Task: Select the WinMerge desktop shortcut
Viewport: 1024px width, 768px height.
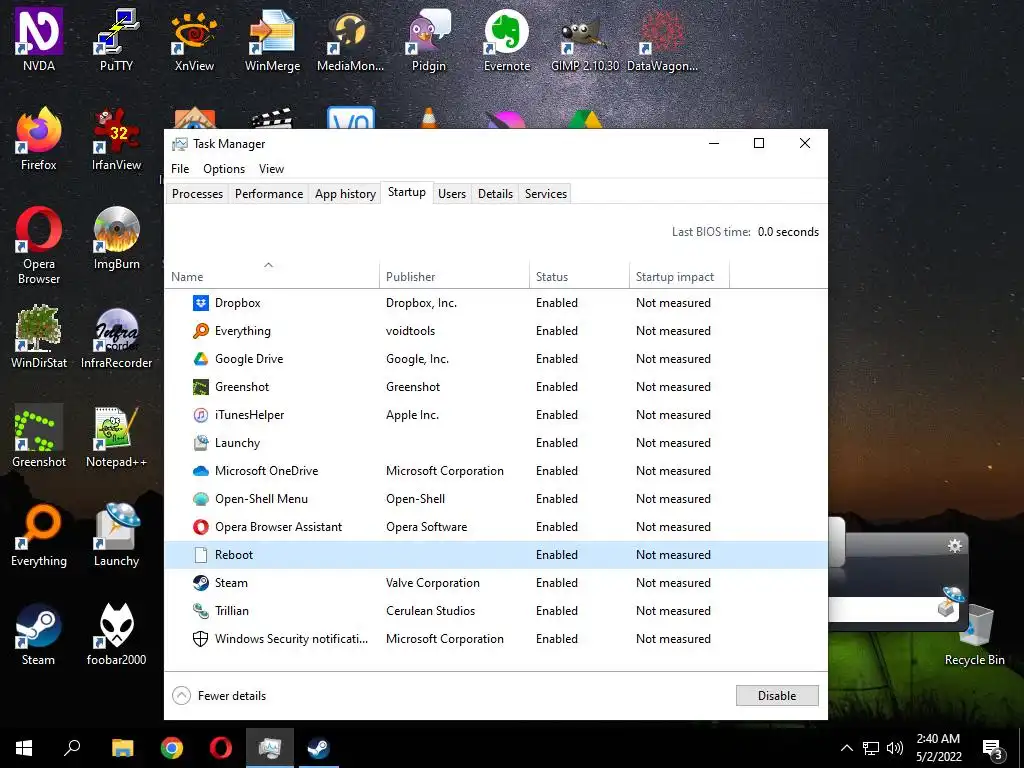Action: point(272,40)
